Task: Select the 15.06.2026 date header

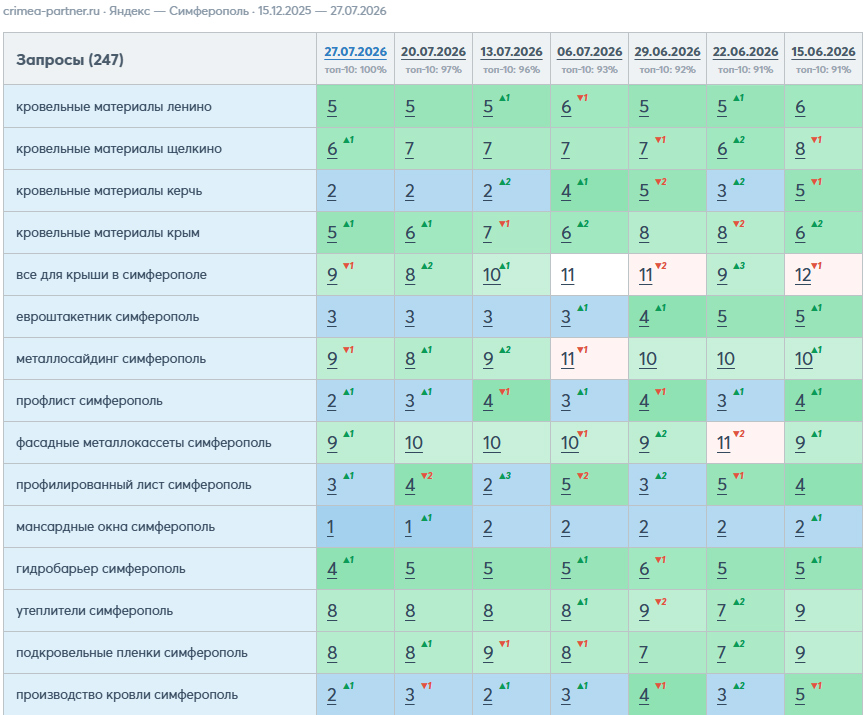Action: 823,52
